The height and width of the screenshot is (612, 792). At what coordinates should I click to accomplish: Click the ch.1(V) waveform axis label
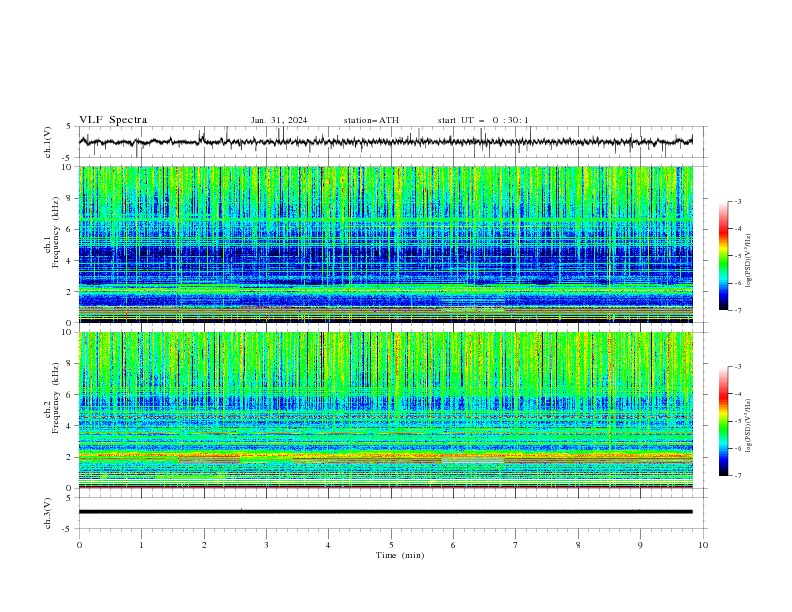[x=48, y=142]
